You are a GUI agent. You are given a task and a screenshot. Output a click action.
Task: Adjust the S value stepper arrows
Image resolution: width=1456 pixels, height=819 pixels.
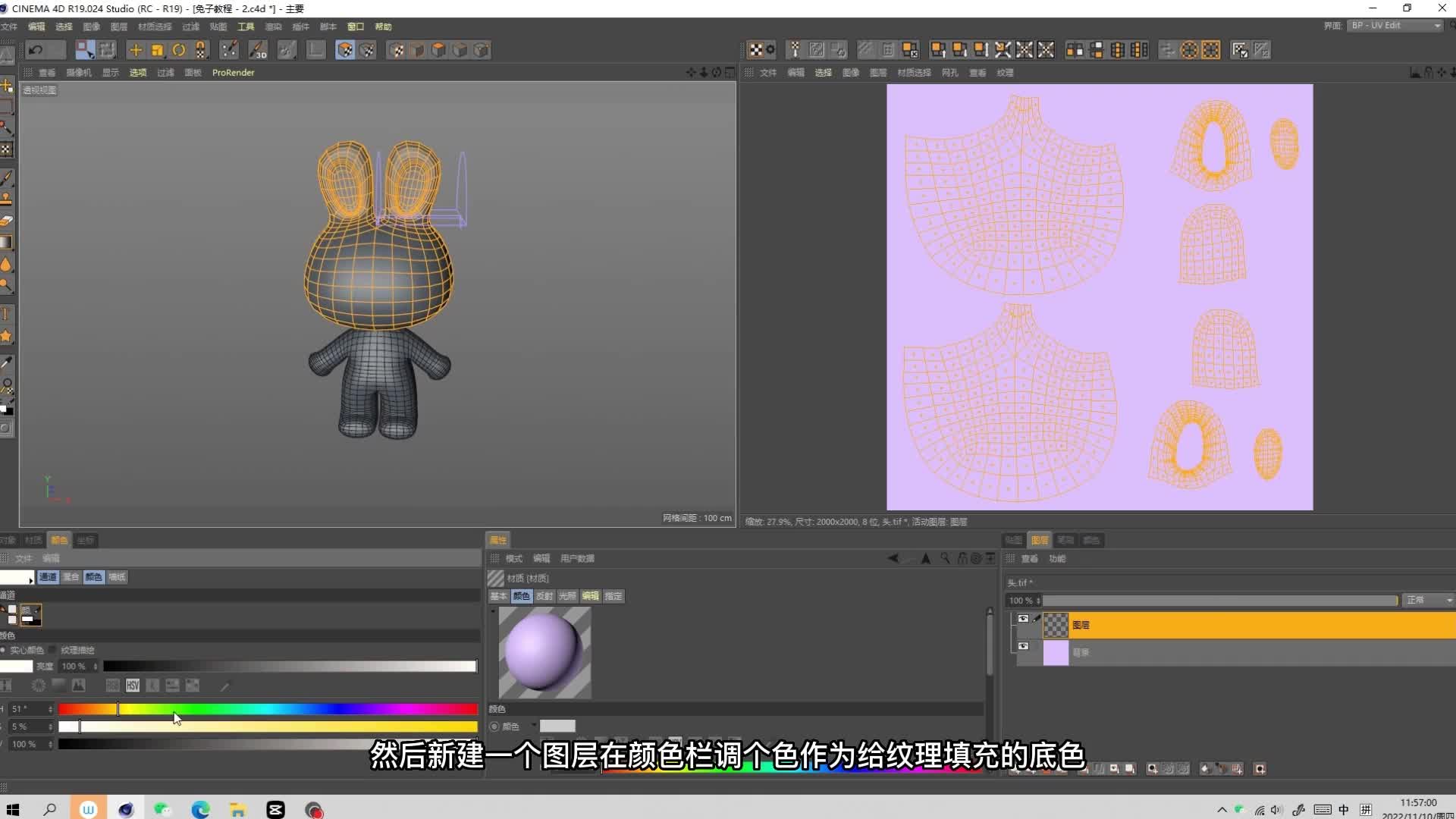coord(51,726)
